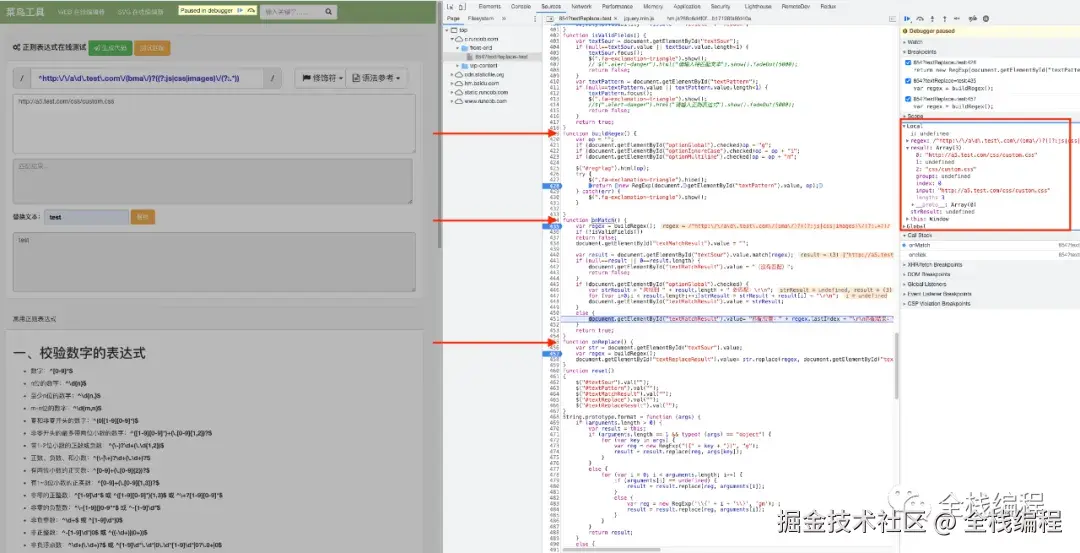1080x553 pixels.
Task: Click line 435 breakpoint marker in gutter
Action: (553, 226)
